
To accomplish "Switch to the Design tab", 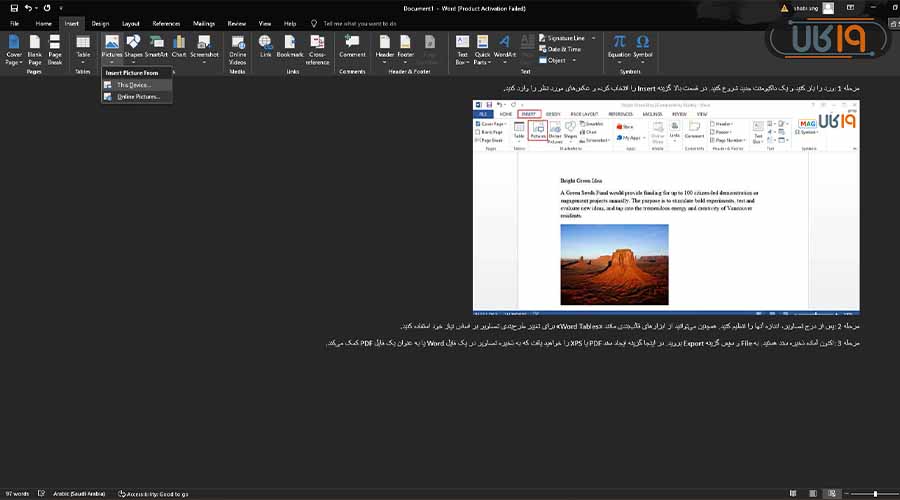I will click(100, 23).
